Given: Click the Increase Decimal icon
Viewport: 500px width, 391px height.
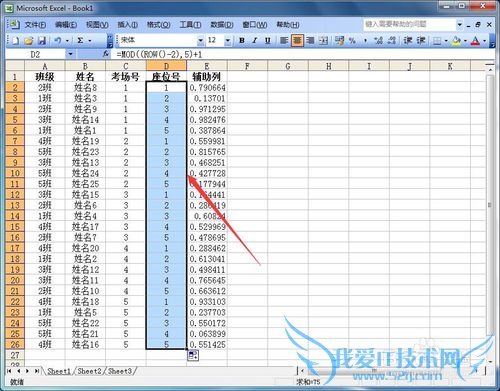Looking at the screenshot, I should coord(378,40).
